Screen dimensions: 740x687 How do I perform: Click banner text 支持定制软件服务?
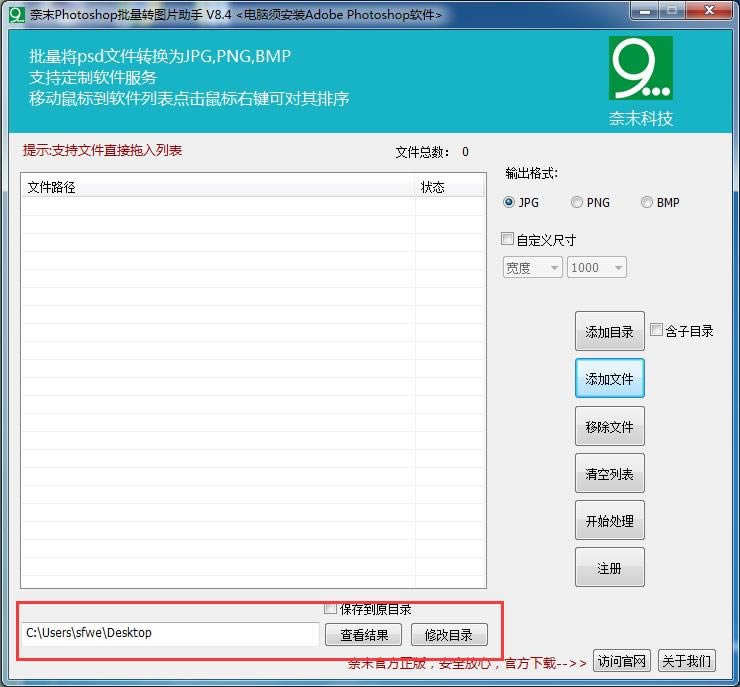pyautogui.click(x=93, y=77)
